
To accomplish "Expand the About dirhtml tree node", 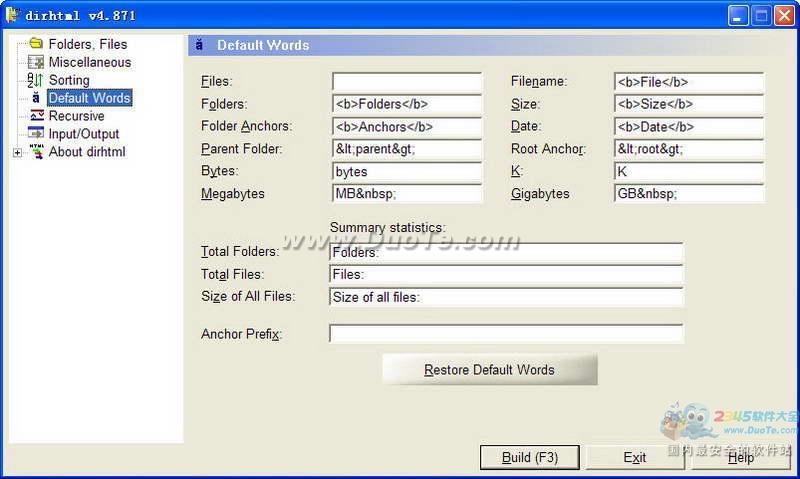I will coord(17,153).
